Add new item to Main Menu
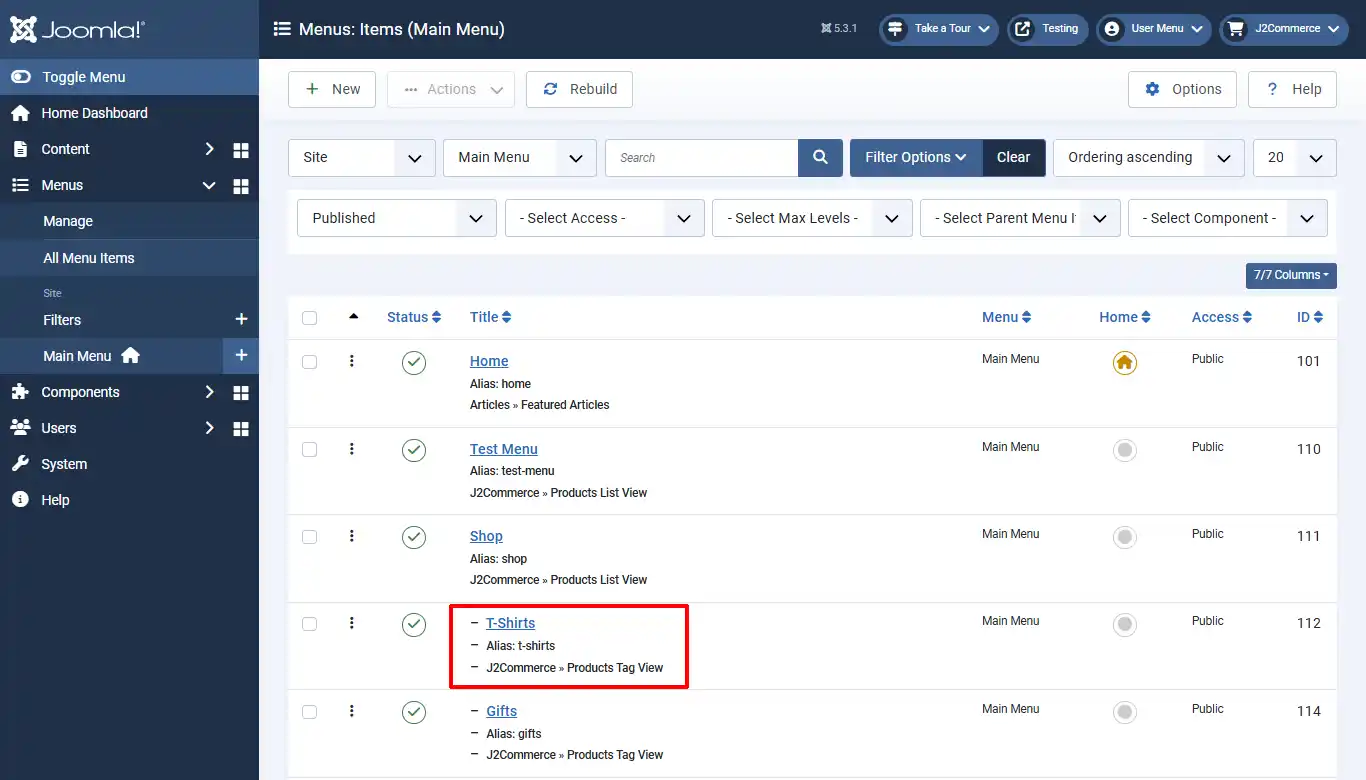This screenshot has width=1366, height=780. click(241, 356)
